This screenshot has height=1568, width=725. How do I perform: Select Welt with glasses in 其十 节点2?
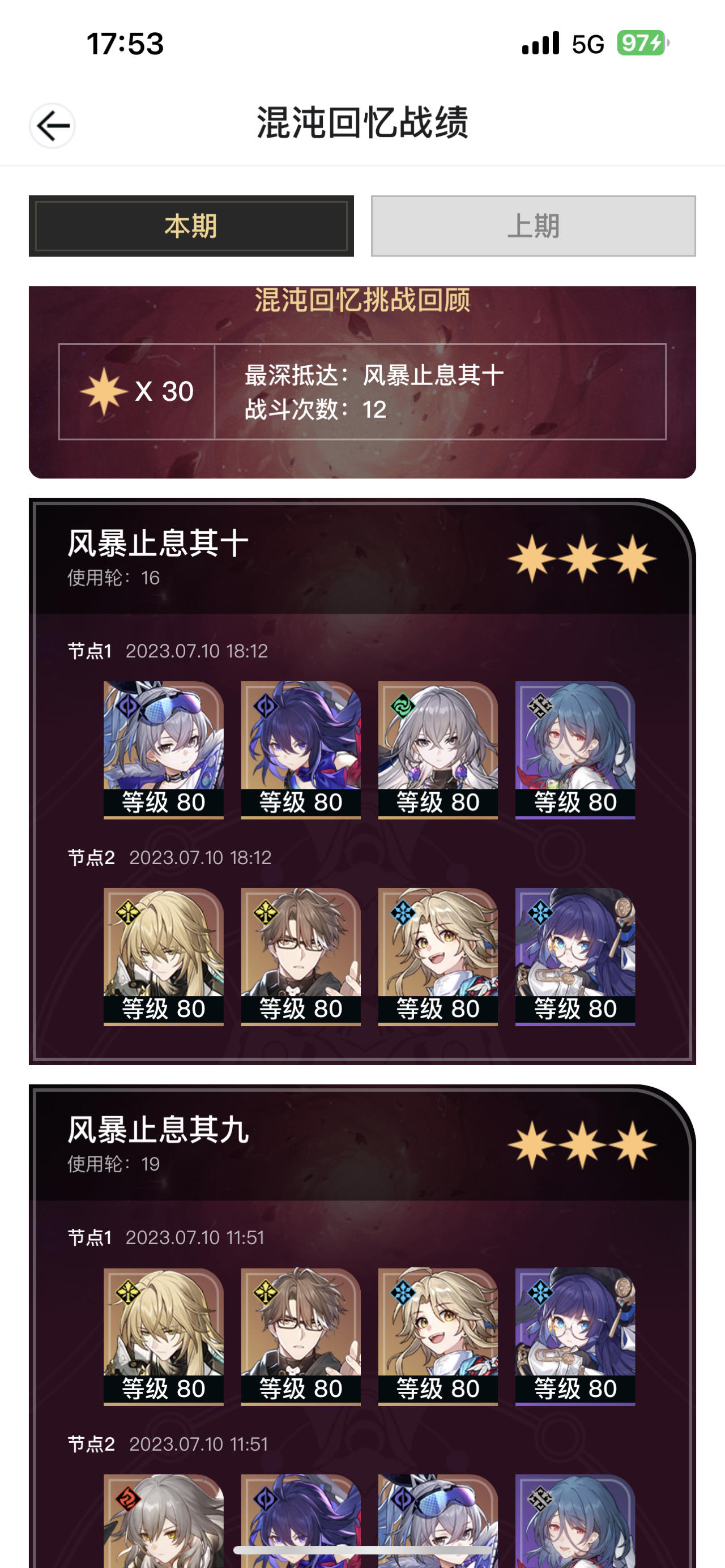pos(301,956)
